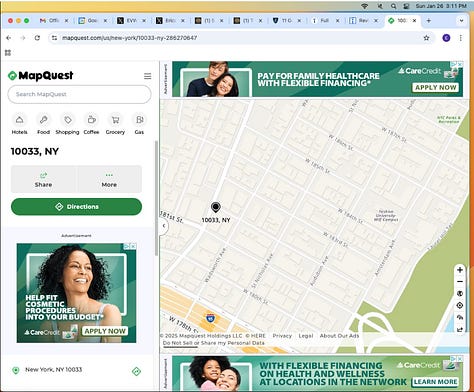
Task: Click the sidebar vertical scrollbar
Action: coord(156,198)
